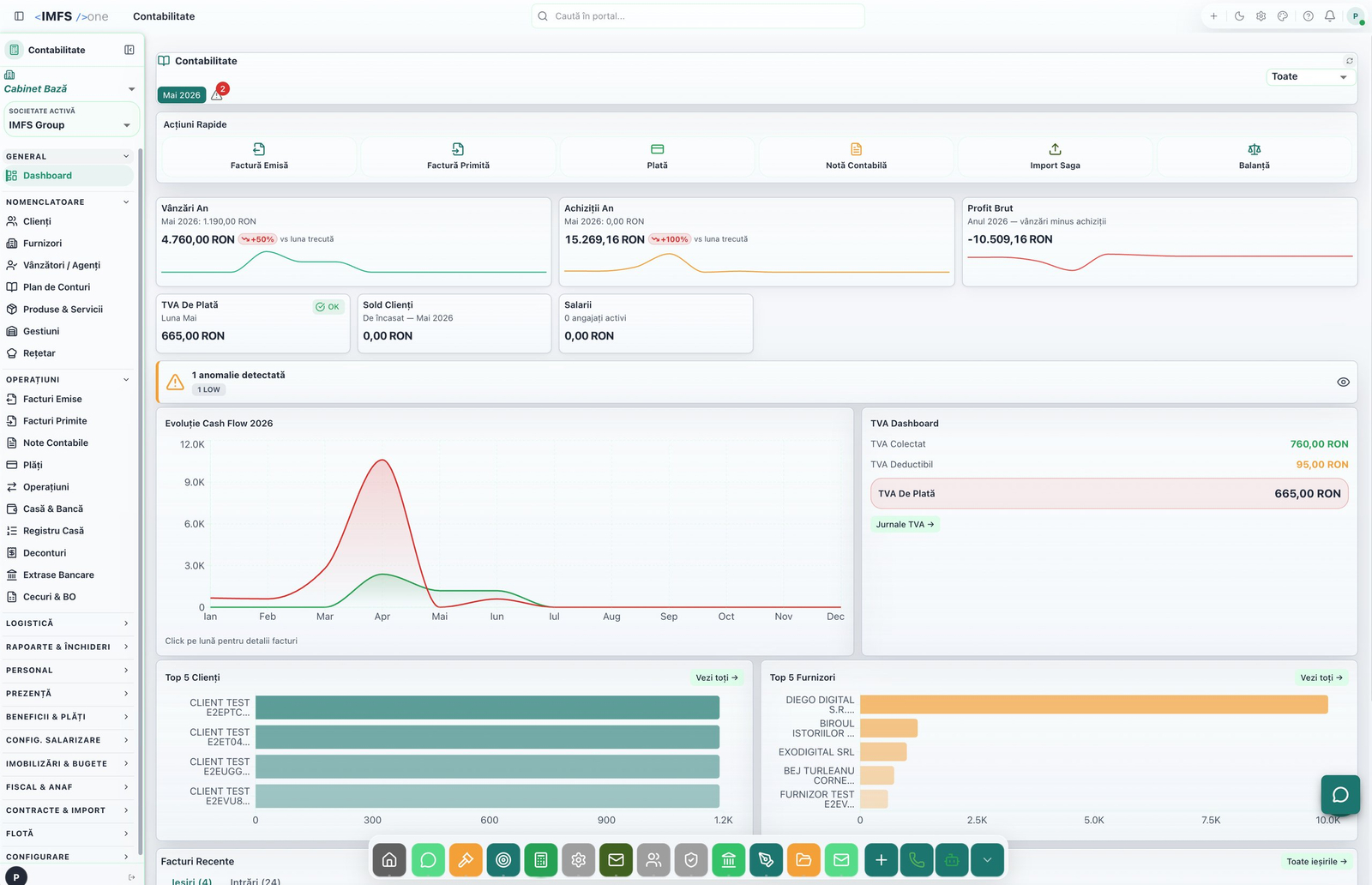The width and height of the screenshot is (1372, 885).
Task: Open Plan de Conturi in the sidebar
Action: coord(69,287)
